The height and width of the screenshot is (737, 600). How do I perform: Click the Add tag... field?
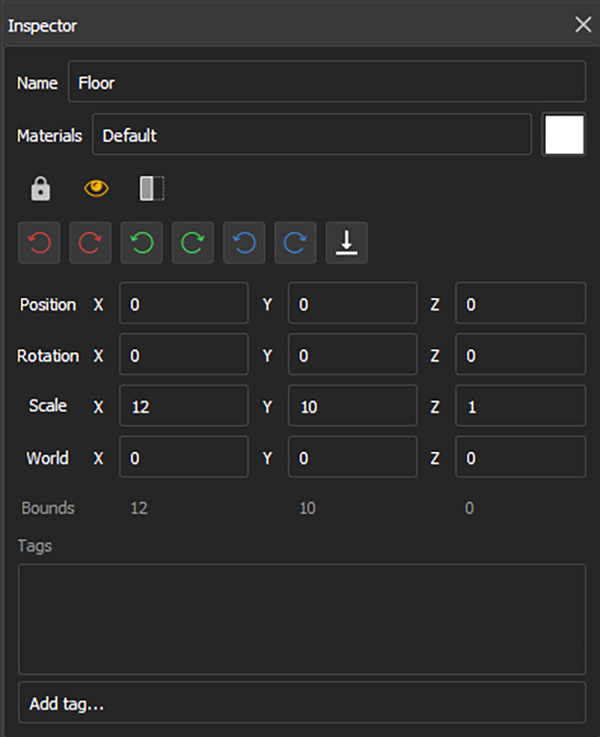tap(302, 702)
